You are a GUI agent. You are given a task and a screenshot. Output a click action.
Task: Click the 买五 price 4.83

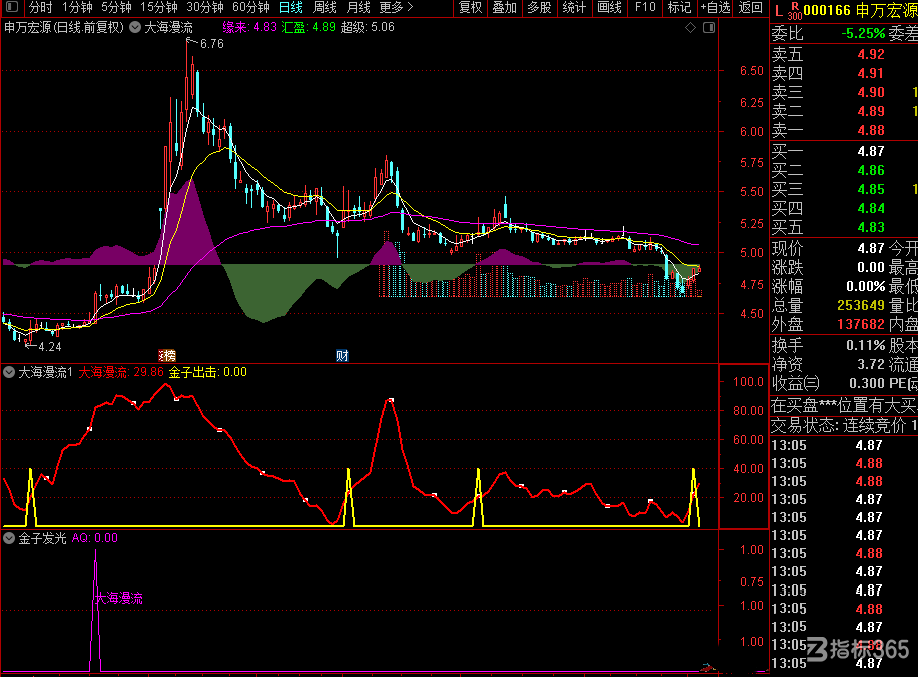pos(871,227)
